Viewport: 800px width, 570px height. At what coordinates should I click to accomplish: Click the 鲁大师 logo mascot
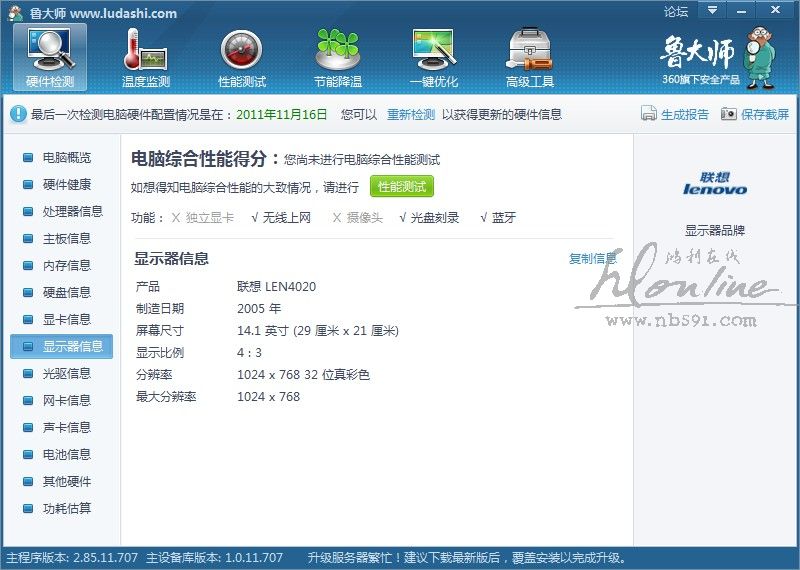[x=760, y=57]
